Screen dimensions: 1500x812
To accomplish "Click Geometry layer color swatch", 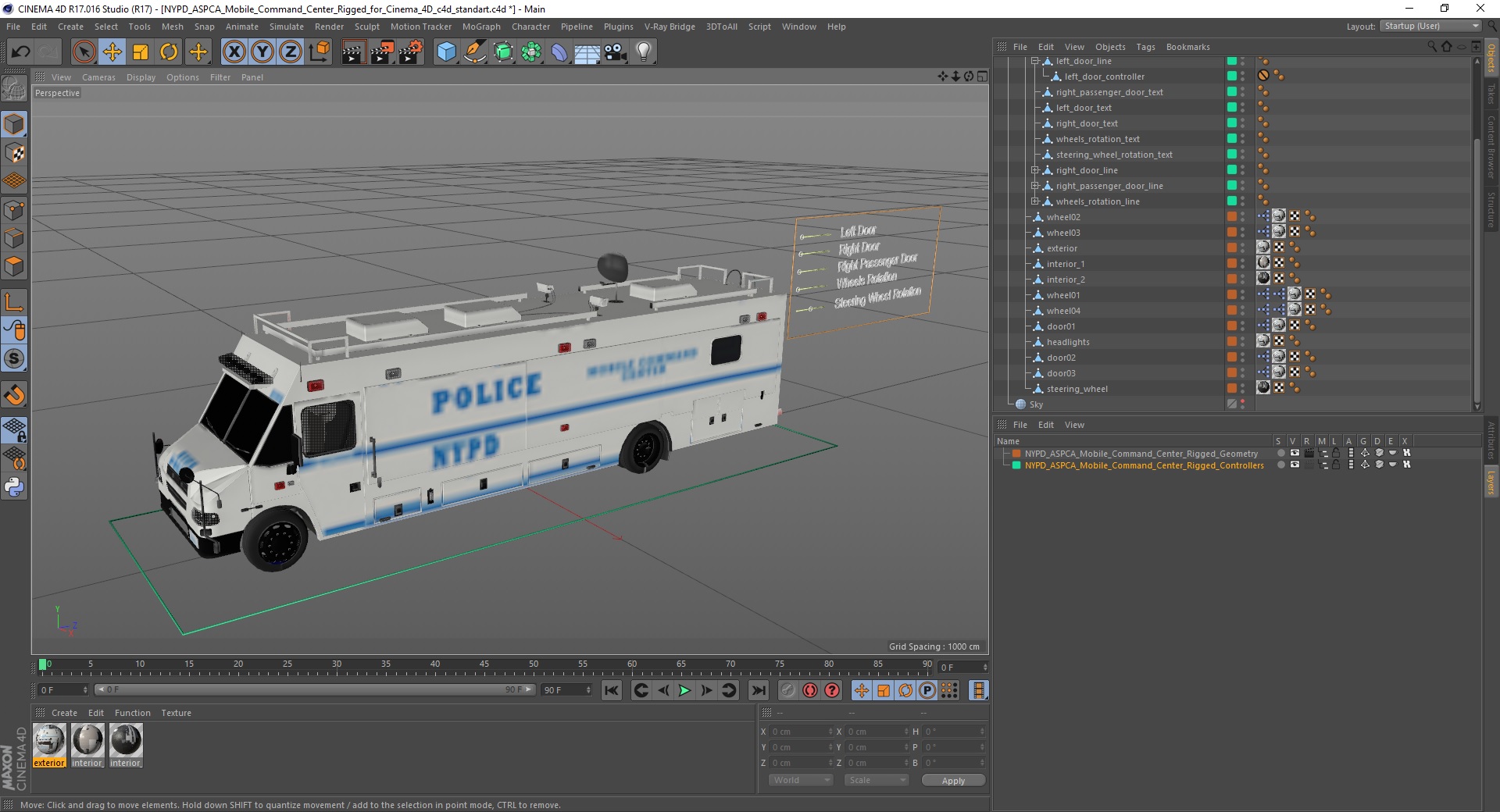I will pyautogui.click(x=1016, y=453).
